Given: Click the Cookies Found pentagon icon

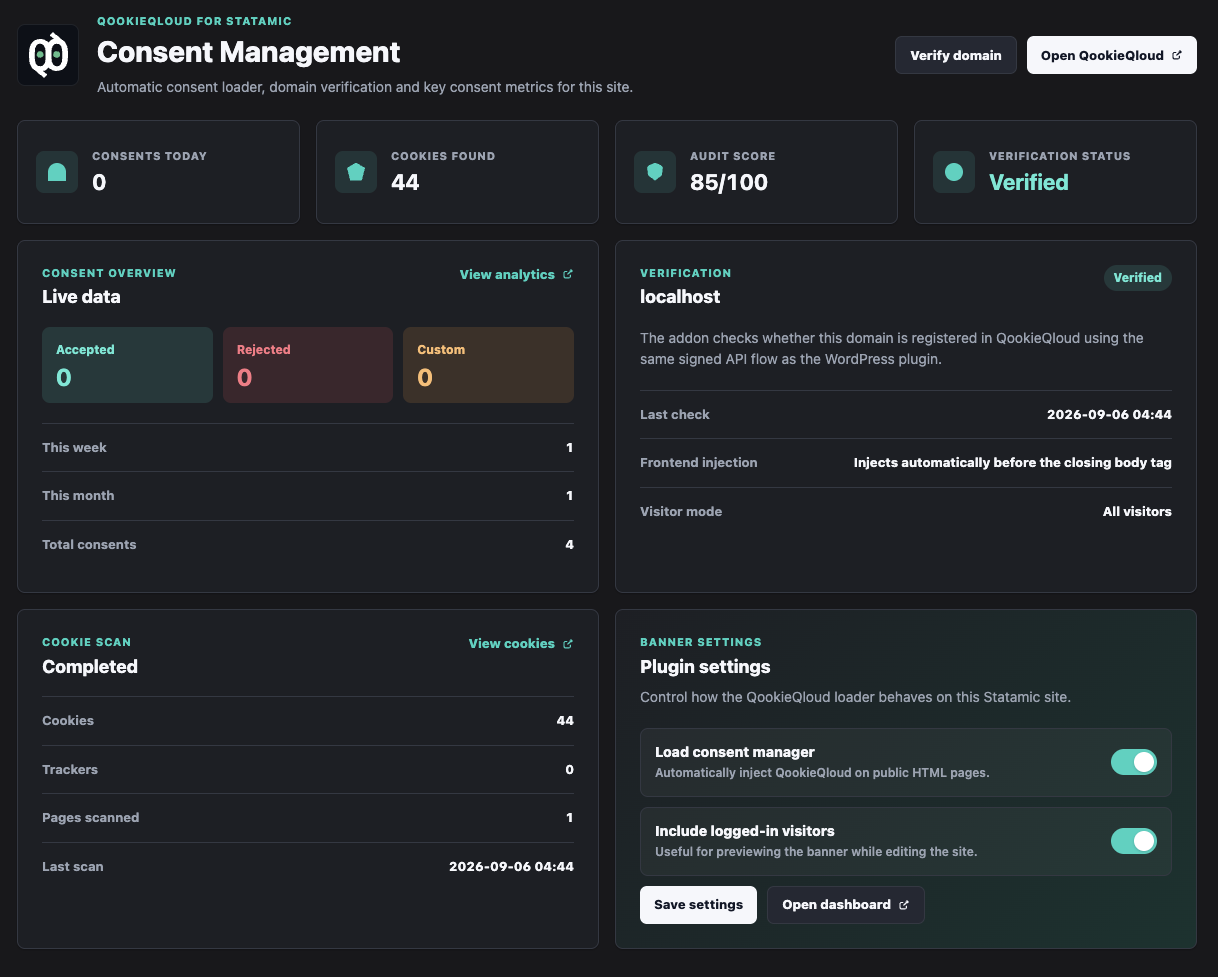Looking at the screenshot, I should [x=356, y=172].
